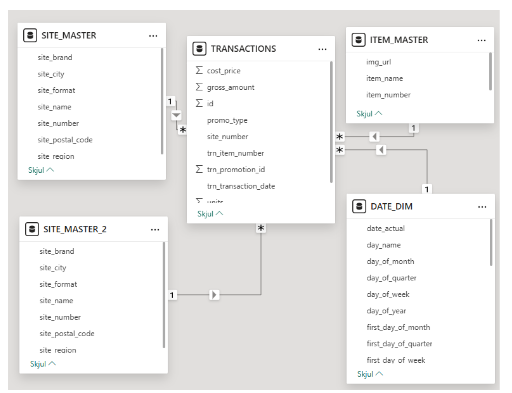Click the SITE_MASTER table icon

tap(30, 35)
